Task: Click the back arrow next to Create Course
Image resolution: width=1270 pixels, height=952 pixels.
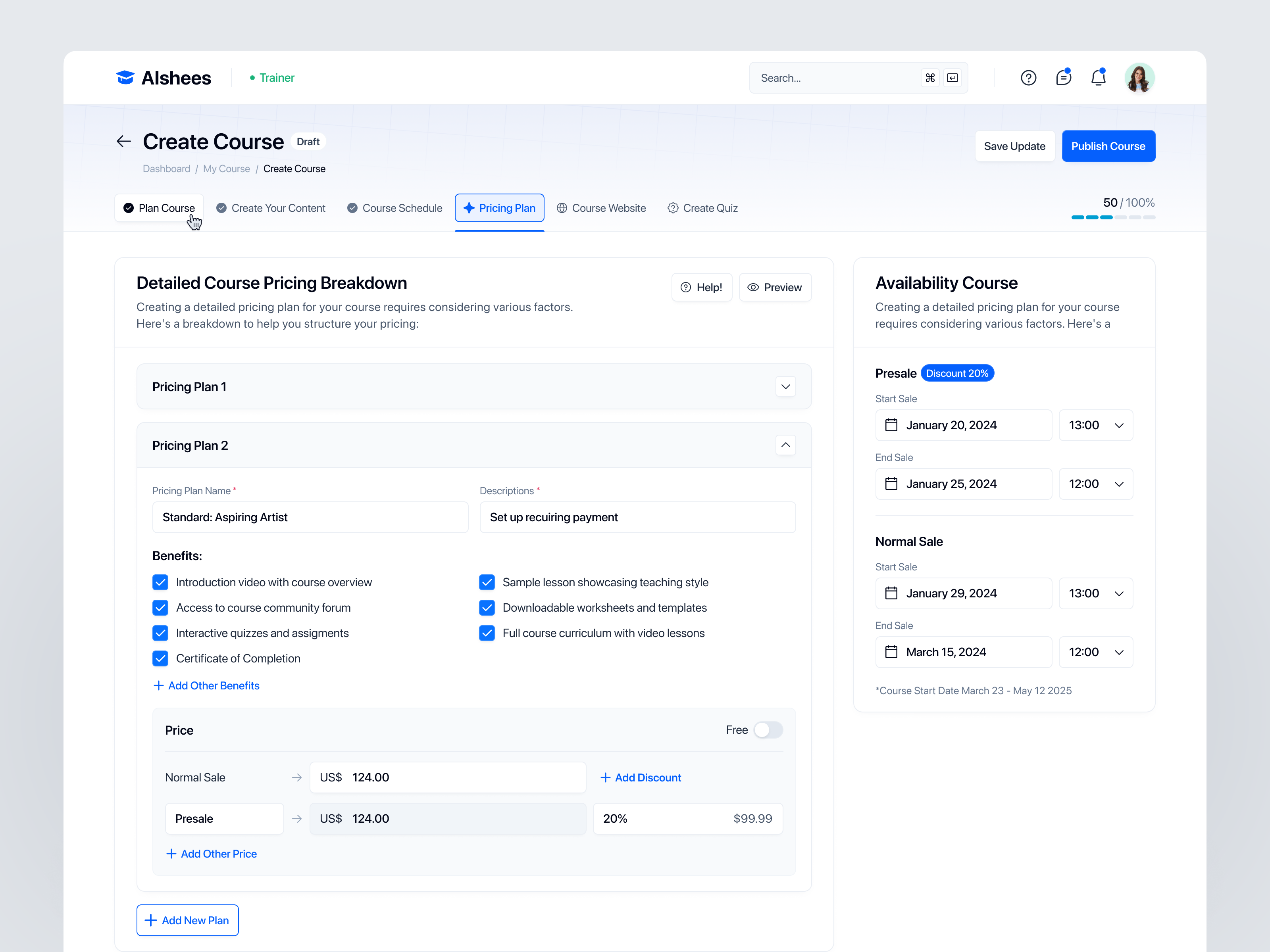Action: (123, 141)
